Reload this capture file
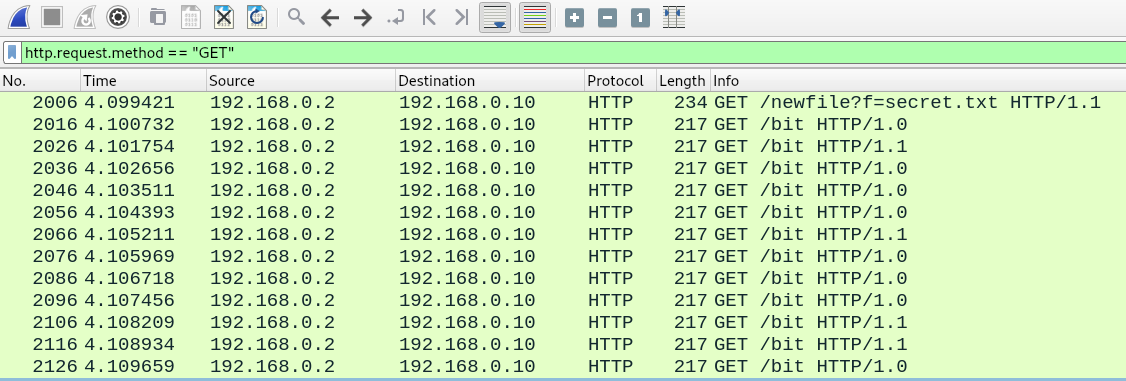The image size is (1126, 381). click(257, 17)
